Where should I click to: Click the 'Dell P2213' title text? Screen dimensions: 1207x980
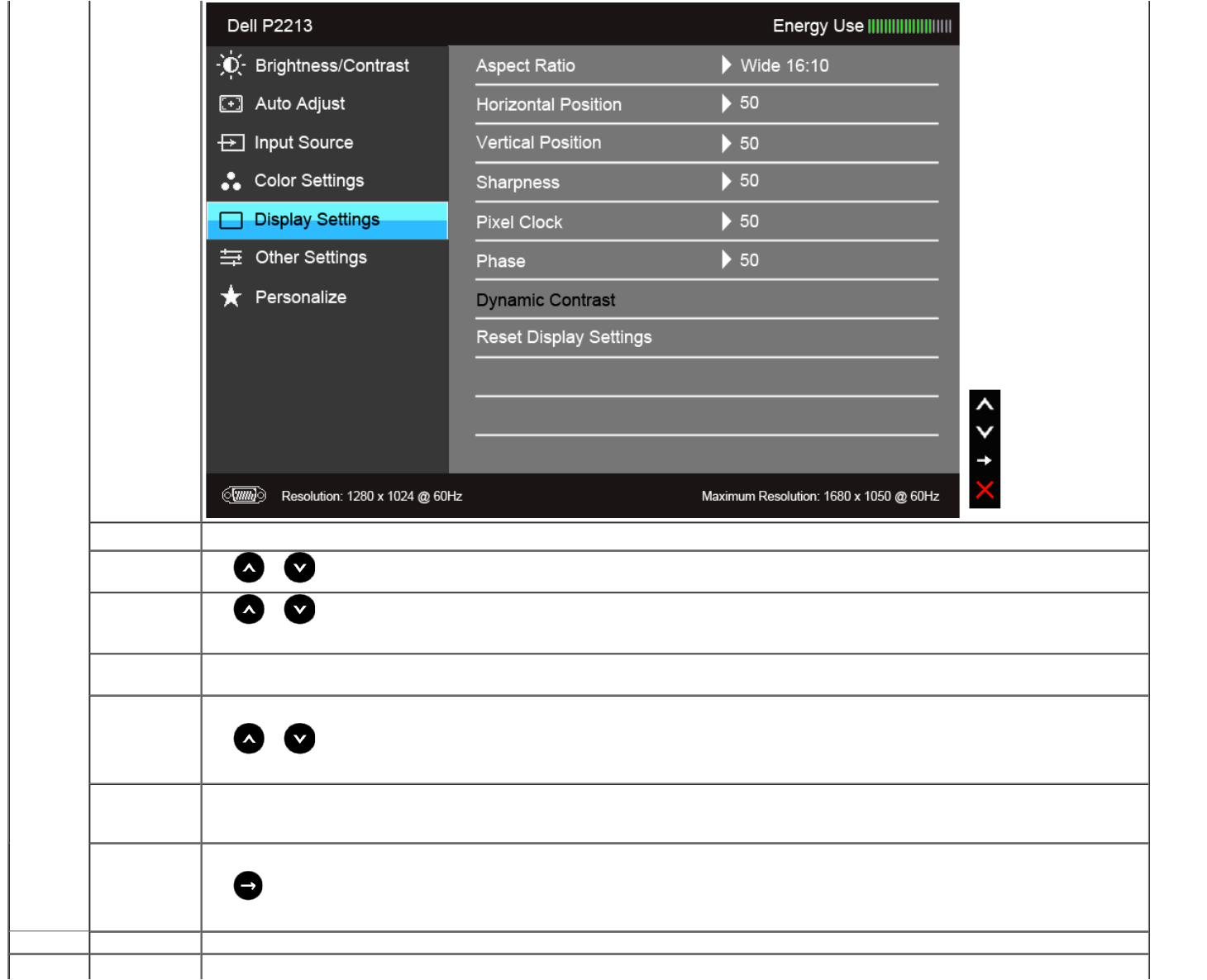[270, 26]
